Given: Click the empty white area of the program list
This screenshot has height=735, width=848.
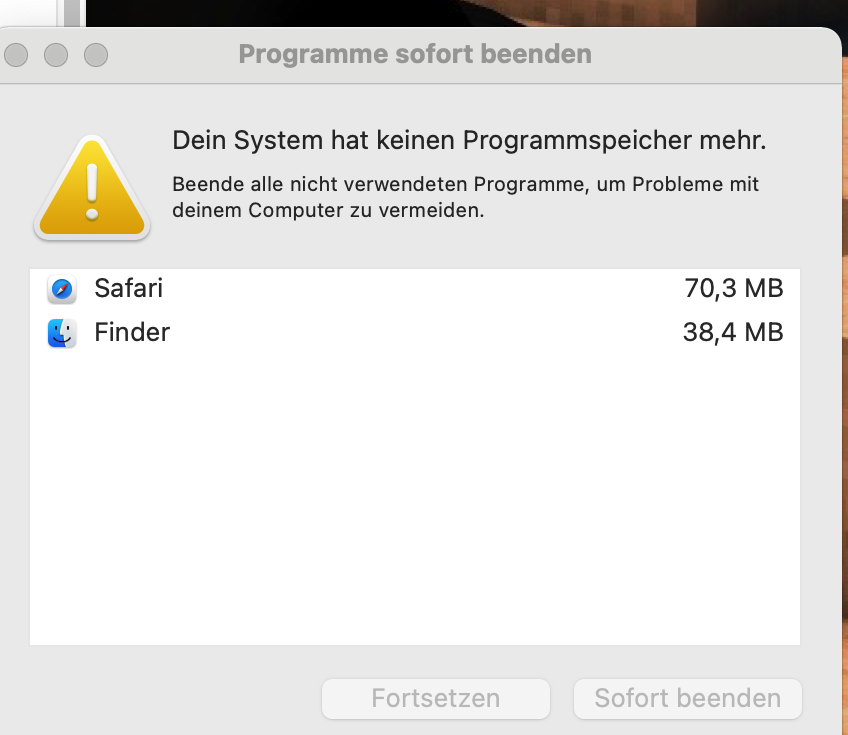Looking at the screenshot, I should click(x=415, y=500).
